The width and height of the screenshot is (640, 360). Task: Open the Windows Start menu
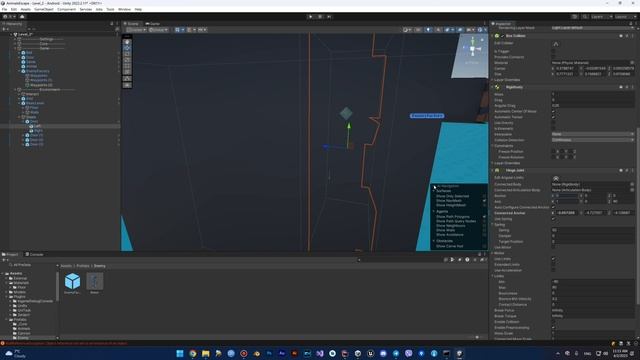[x=180, y=353]
